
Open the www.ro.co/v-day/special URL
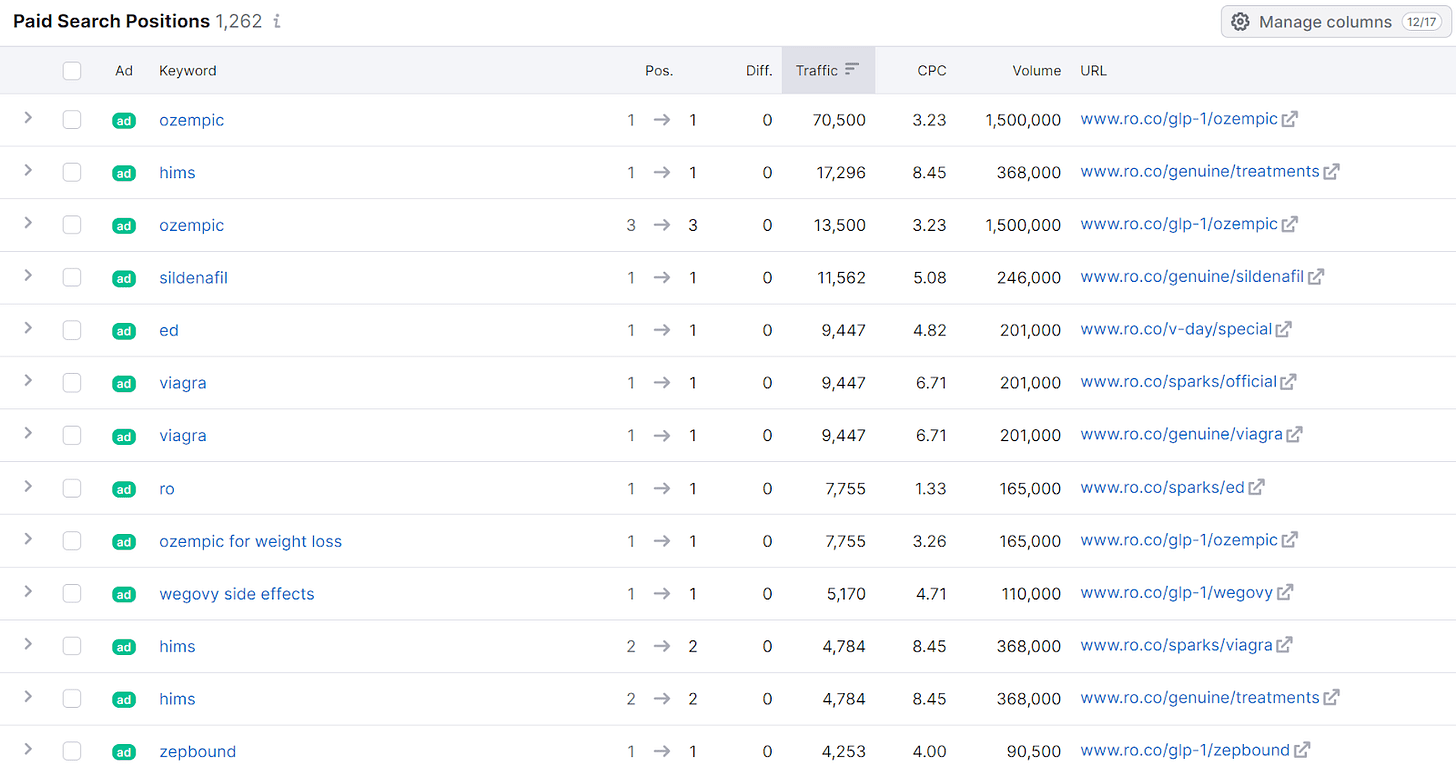pyautogui.click(x=1176, y=329)
